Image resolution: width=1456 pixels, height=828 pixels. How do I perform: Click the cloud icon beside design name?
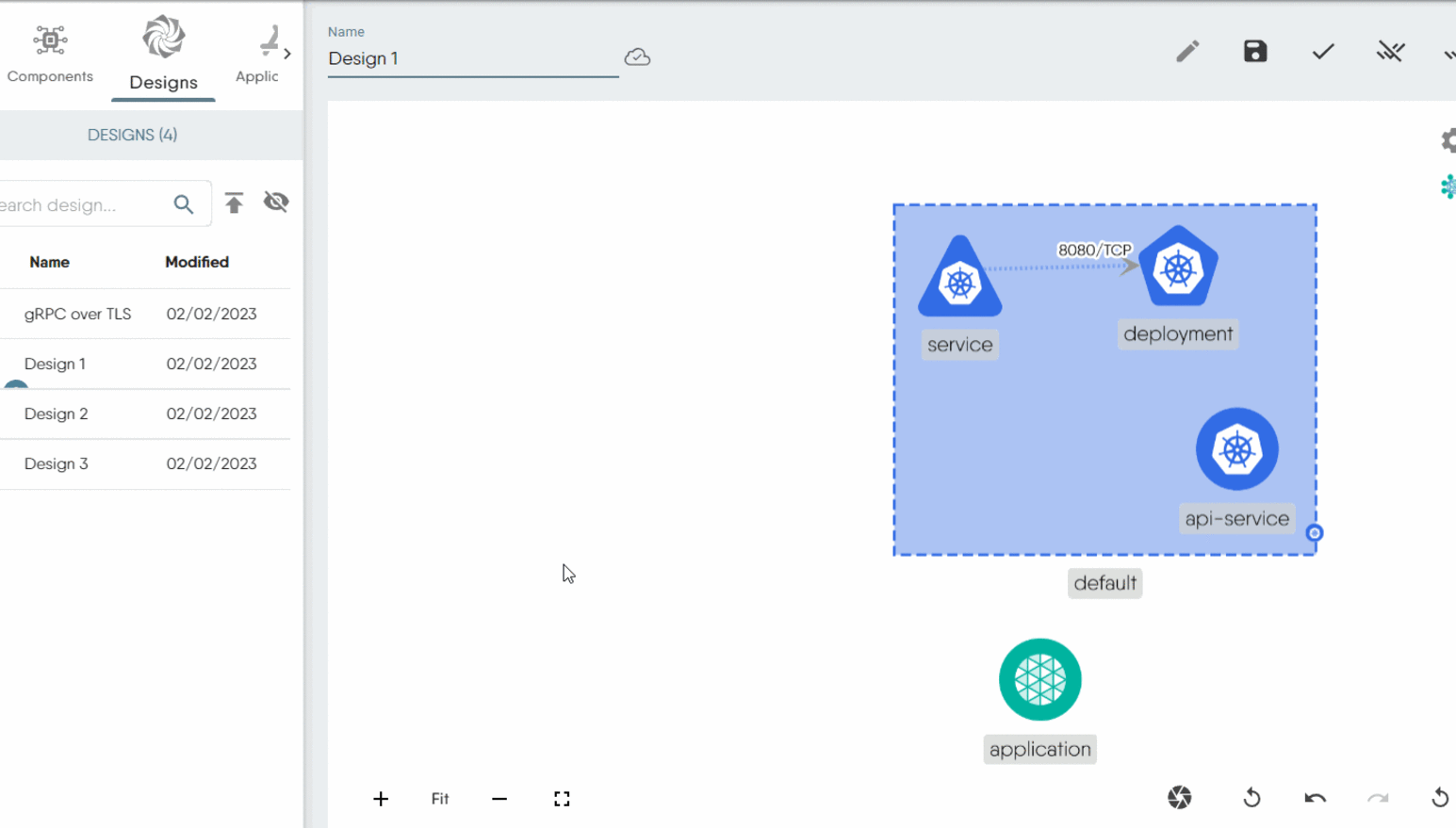click(637, 57)
